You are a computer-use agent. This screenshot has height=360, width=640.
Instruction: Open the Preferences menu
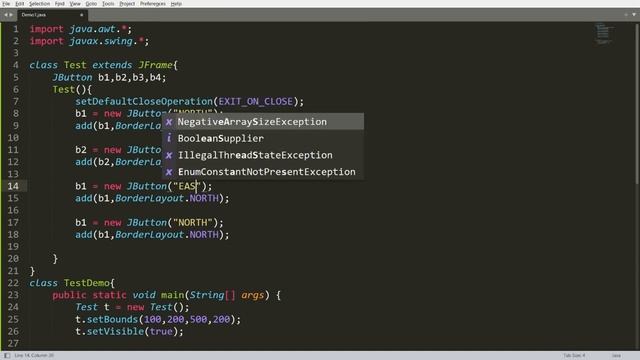coord(153,4)
